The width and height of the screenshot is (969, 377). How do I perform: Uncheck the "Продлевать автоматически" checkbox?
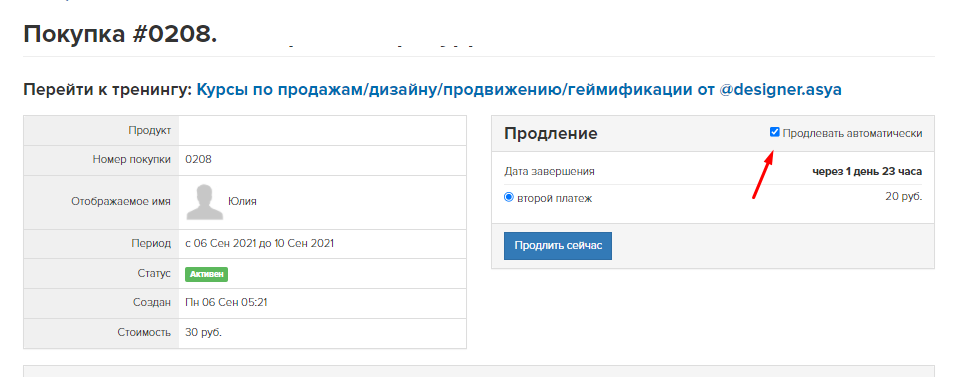coord(774,132)
